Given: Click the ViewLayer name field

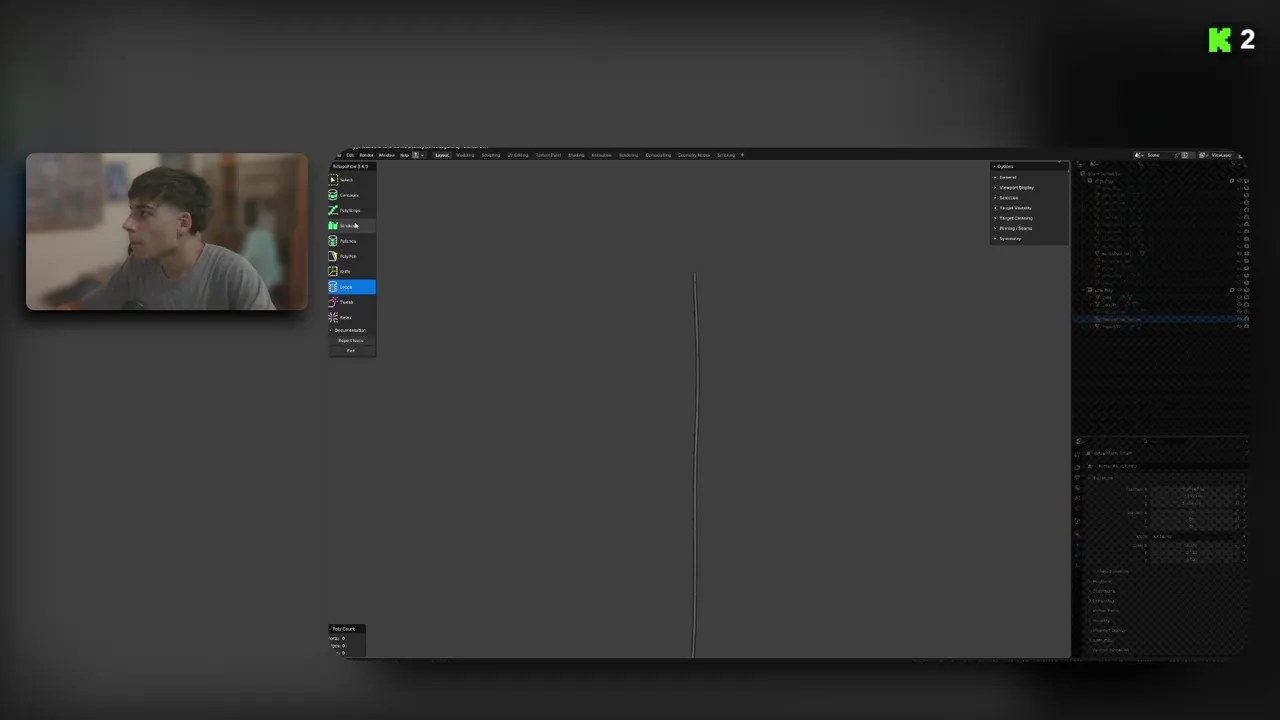Looking at the screenshot, I should [x=1224, y=155].
